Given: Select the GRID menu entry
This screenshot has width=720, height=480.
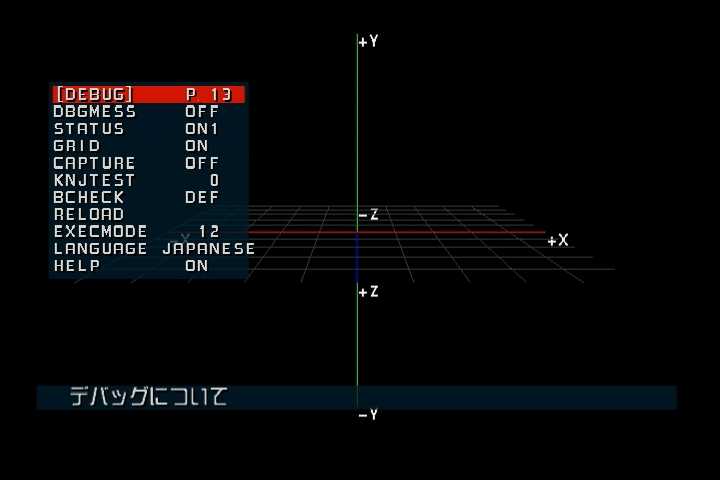Looking at the screenshot, I should point(77,146).
